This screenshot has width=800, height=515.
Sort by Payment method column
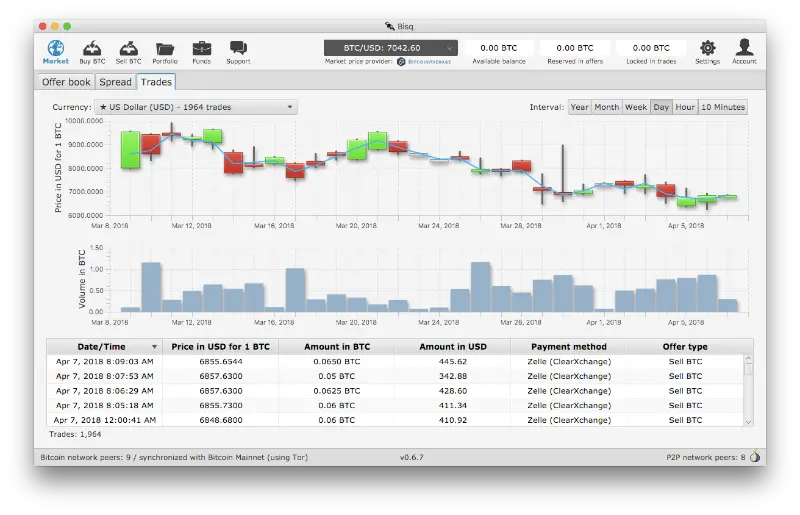[568, 347]
